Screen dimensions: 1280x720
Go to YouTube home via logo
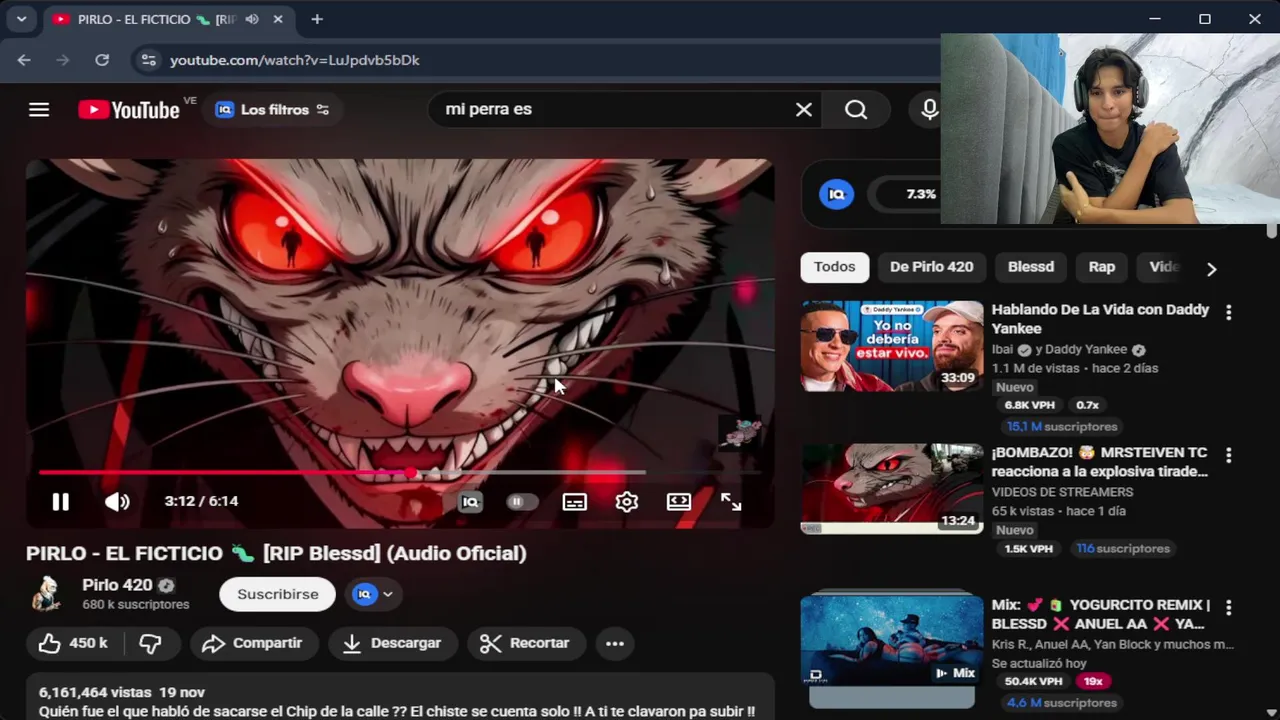click(x=129, y=110)
